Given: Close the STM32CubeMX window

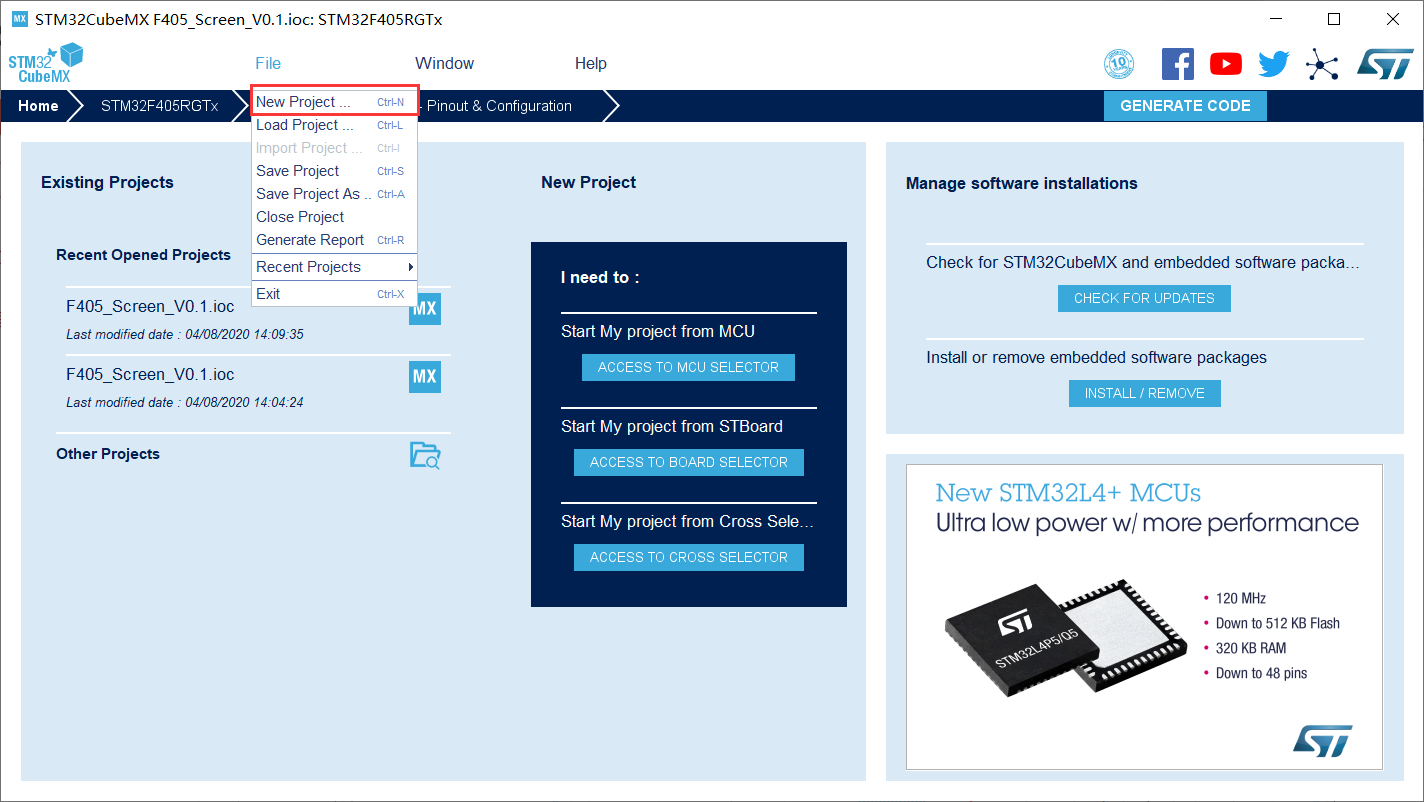Looking at the screenshot, I should click(x=1391, y=19).
